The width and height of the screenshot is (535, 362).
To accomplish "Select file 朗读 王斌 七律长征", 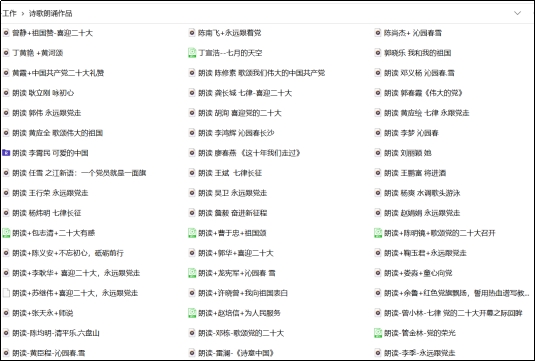I will pos(230,173).
